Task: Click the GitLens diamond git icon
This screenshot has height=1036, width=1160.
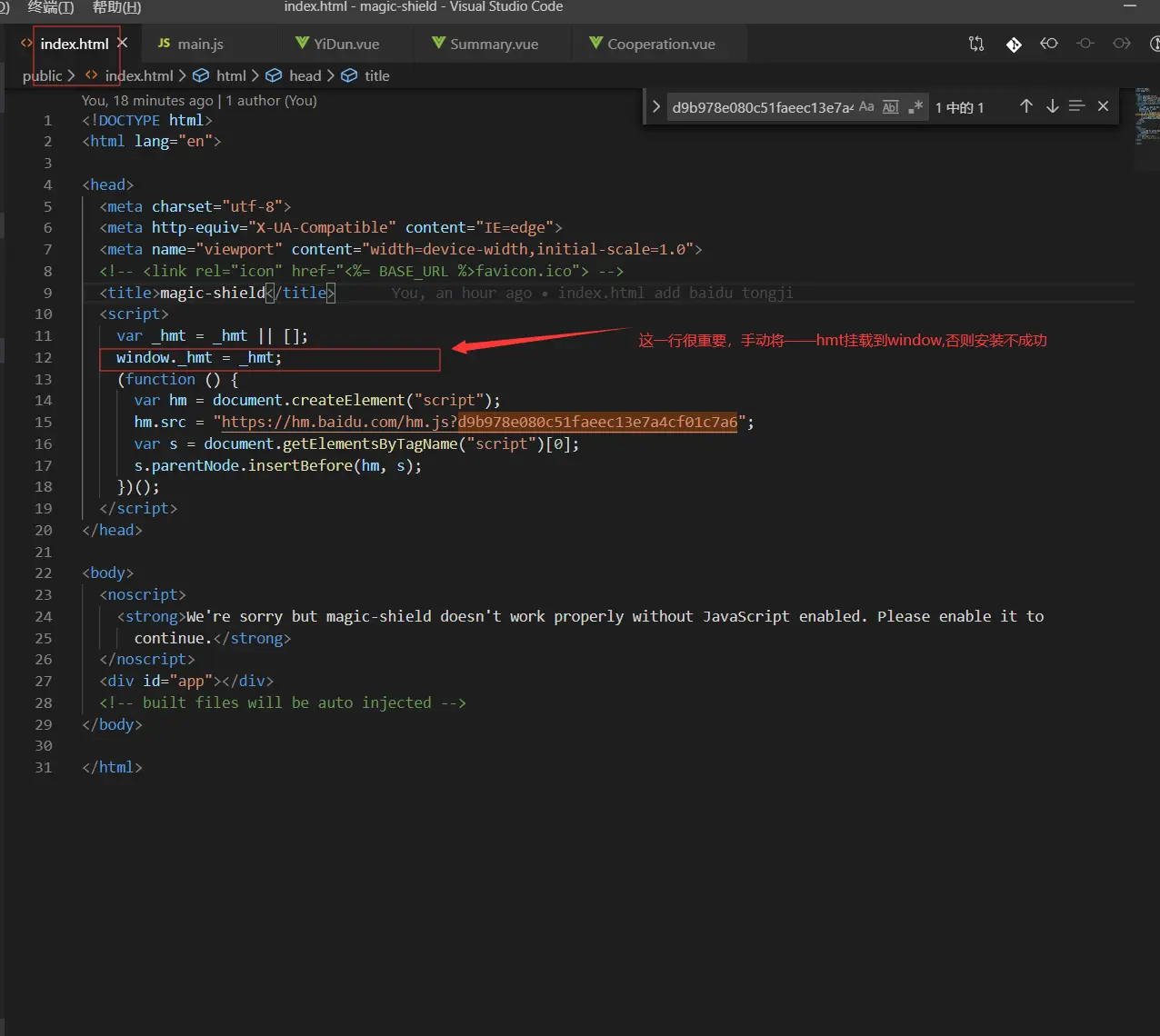Action: [x=1014, y=44]
